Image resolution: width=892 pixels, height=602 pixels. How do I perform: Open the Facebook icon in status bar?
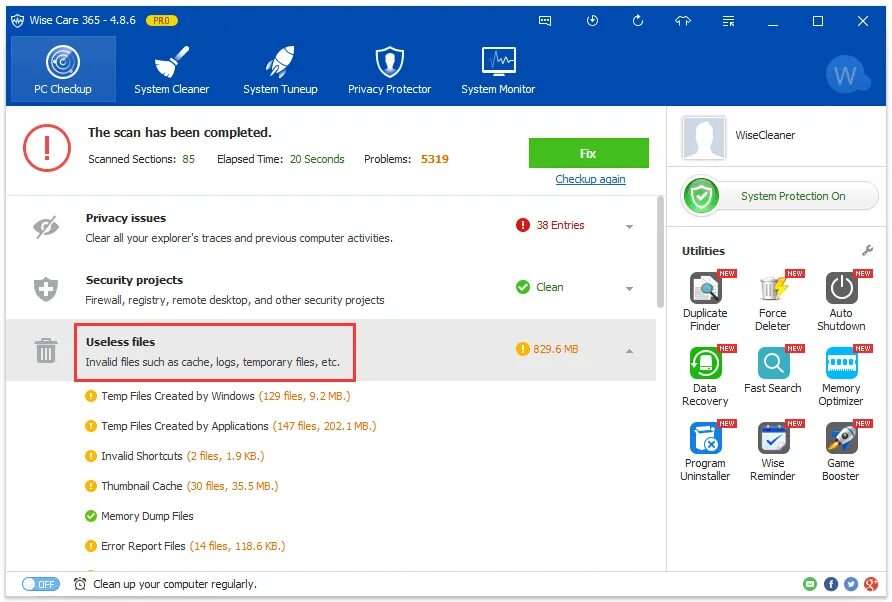pyautogui.click(x=831, y=584)
